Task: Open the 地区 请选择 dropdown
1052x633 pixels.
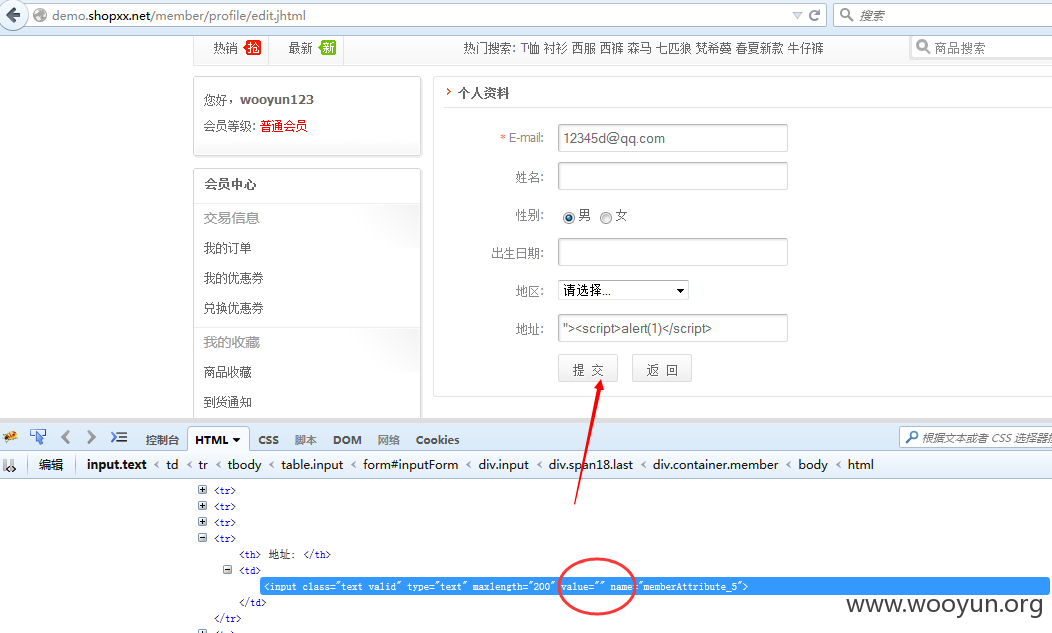Action: coord(623,290)
